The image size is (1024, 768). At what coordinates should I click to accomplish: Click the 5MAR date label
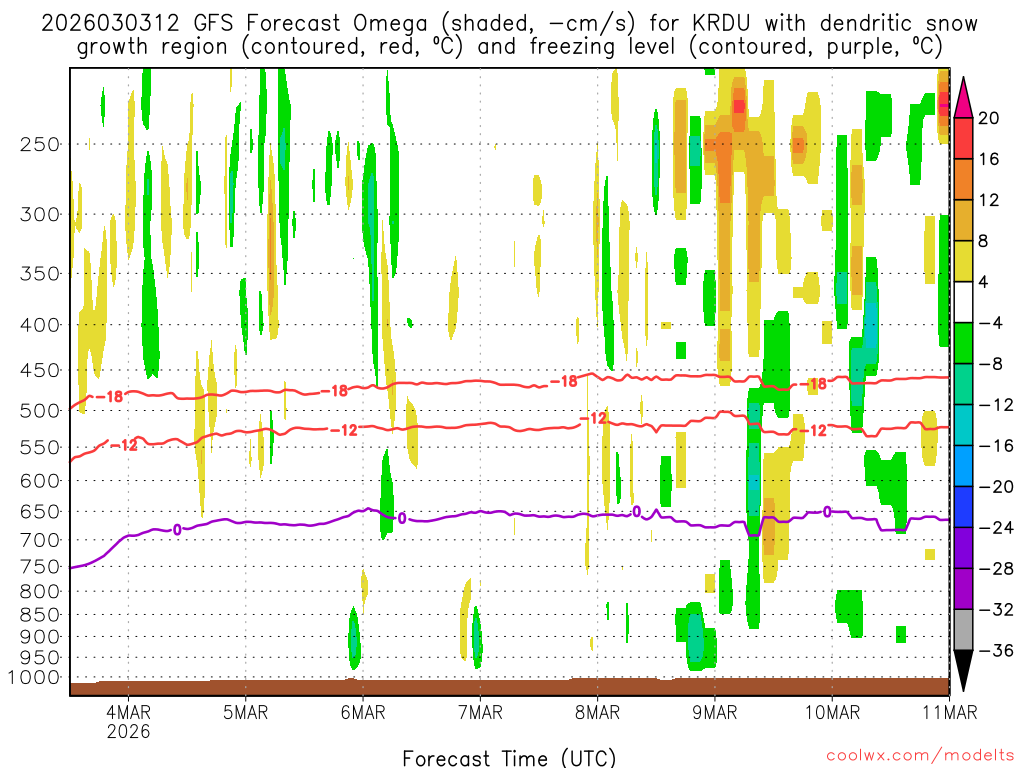click(x=246, y=712)
